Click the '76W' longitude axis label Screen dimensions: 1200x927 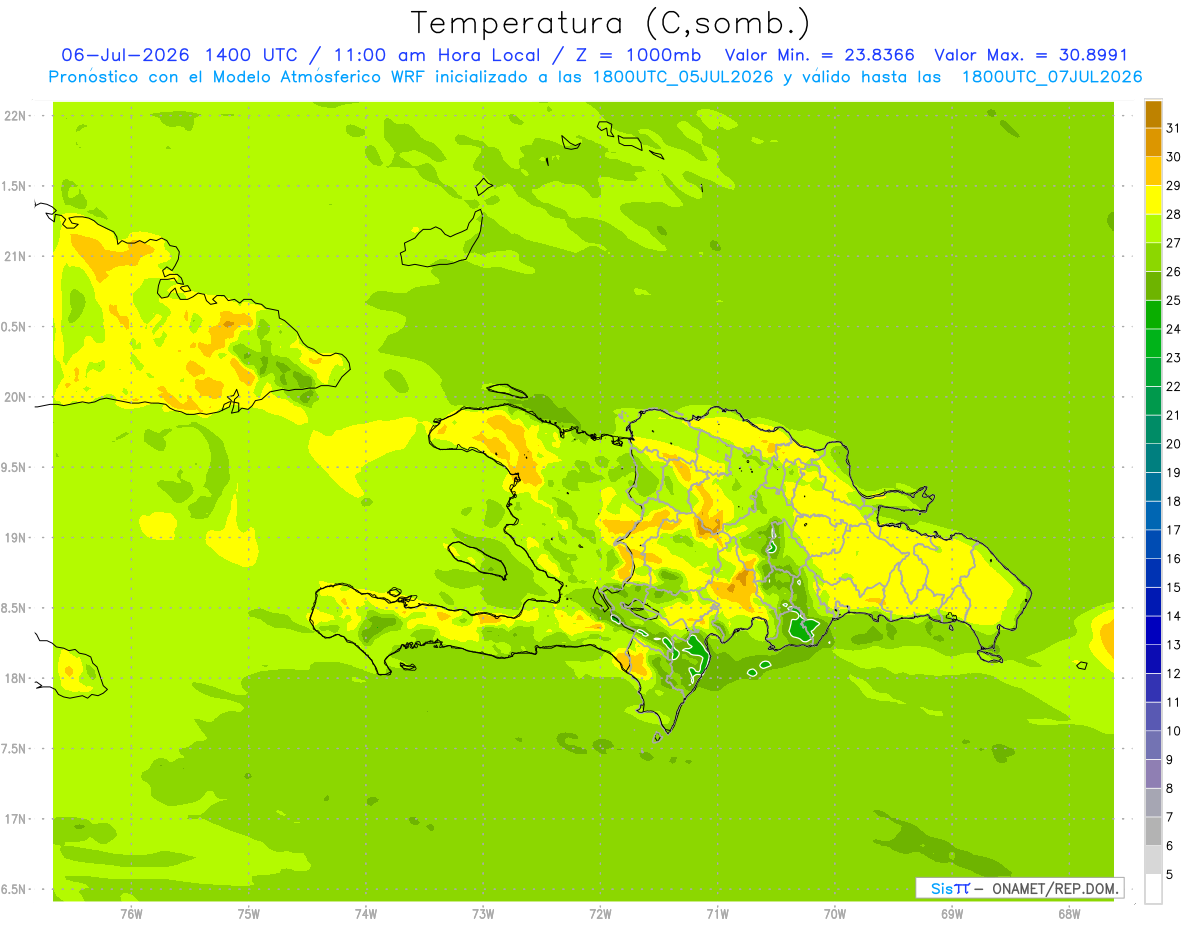[x=131, y=913]
